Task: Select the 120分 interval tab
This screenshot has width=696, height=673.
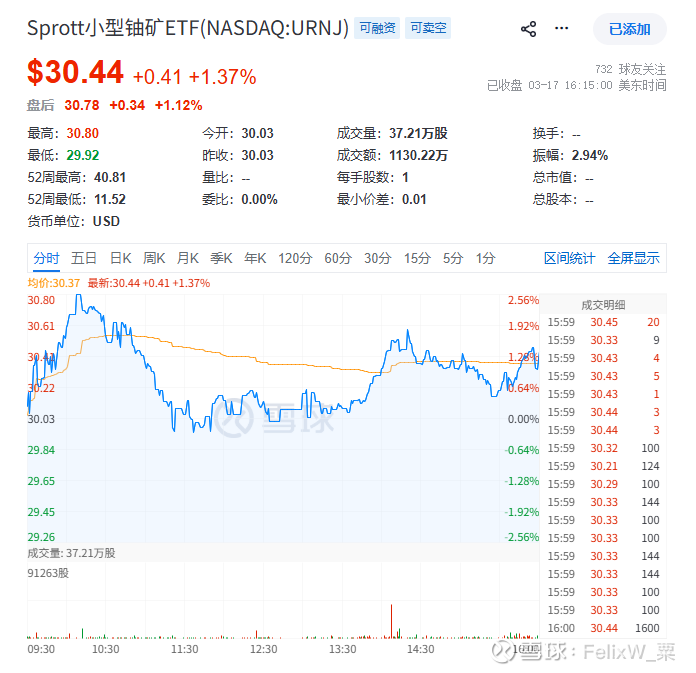Action: [295, 258]
